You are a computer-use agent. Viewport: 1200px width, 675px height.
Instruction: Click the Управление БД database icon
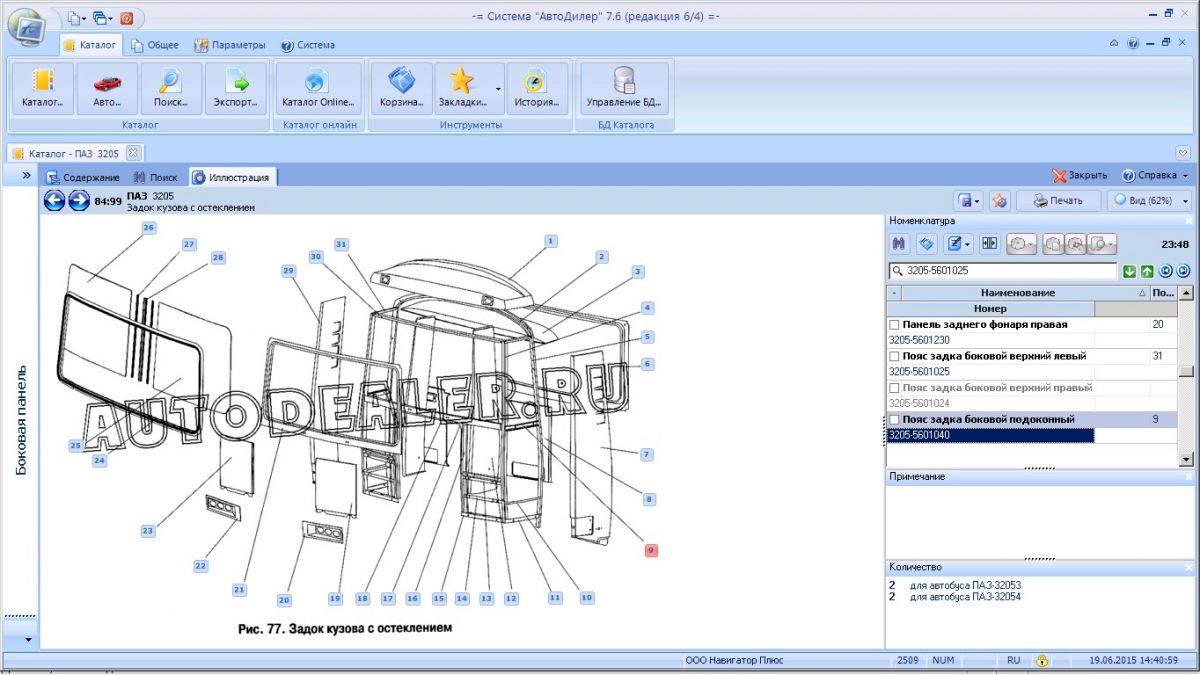tap(624, 88)
